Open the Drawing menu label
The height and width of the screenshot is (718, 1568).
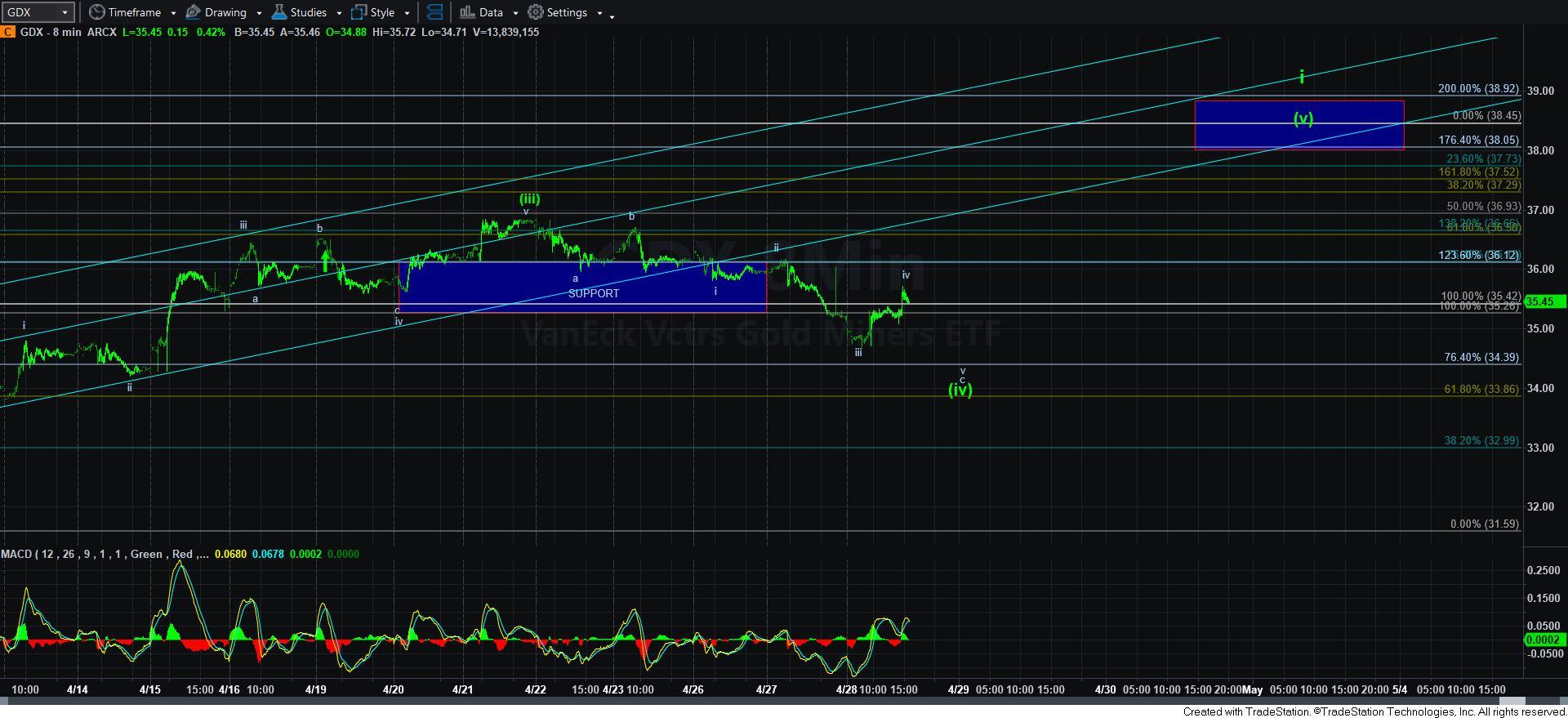point(225,12)
